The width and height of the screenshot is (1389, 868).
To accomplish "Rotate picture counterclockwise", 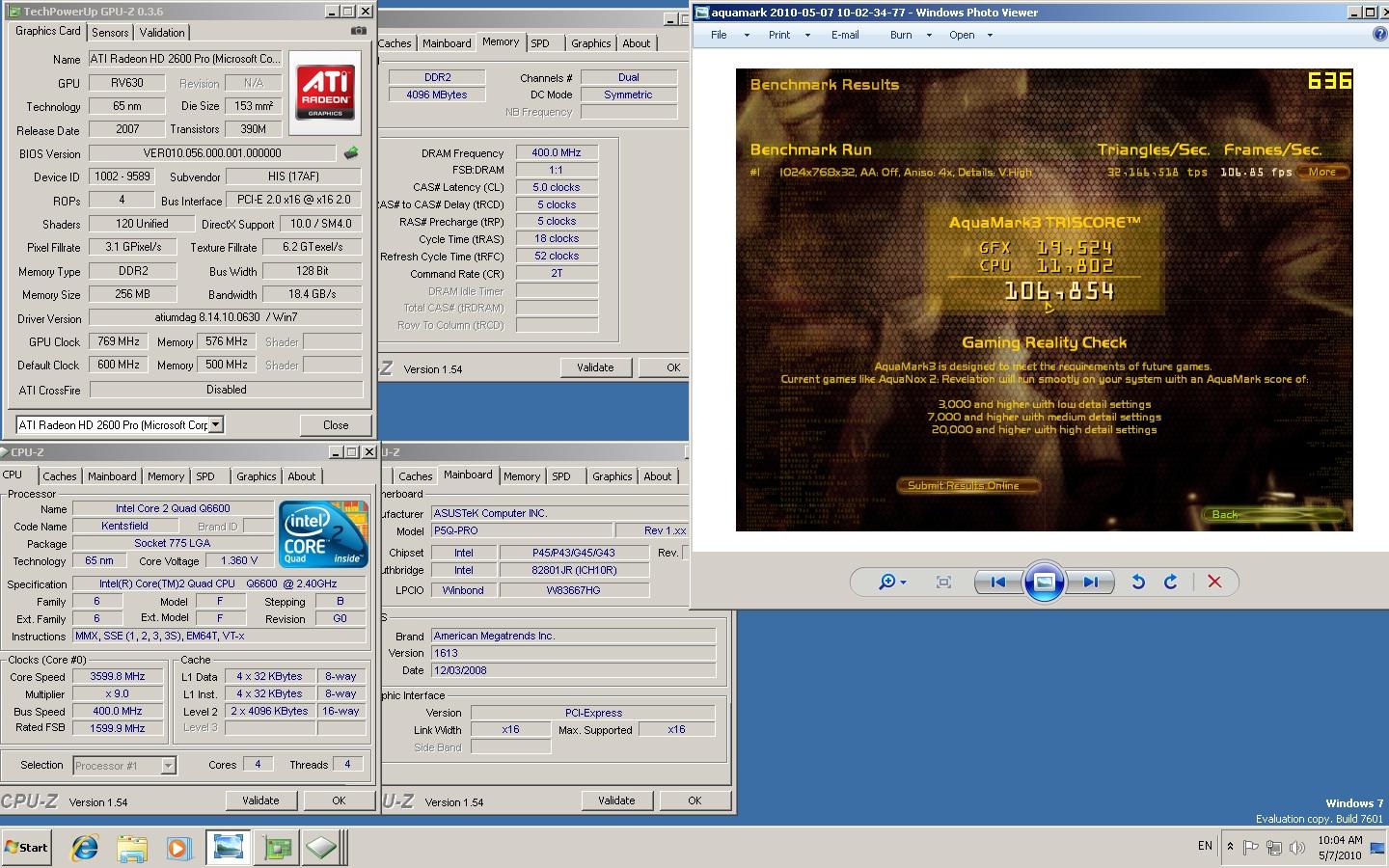I will tap(1138, 582).
